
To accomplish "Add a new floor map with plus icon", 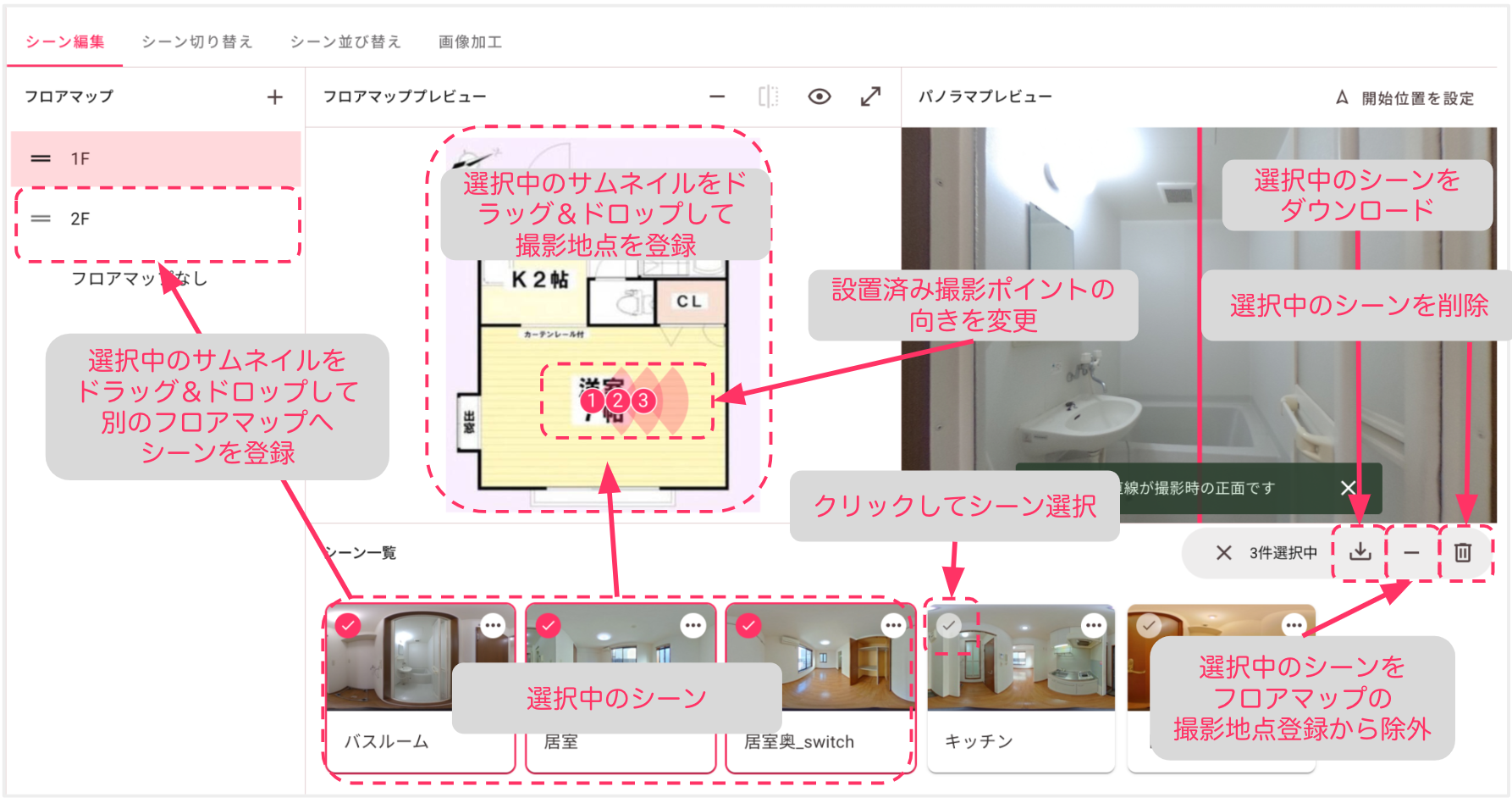I will coord(274,97).
